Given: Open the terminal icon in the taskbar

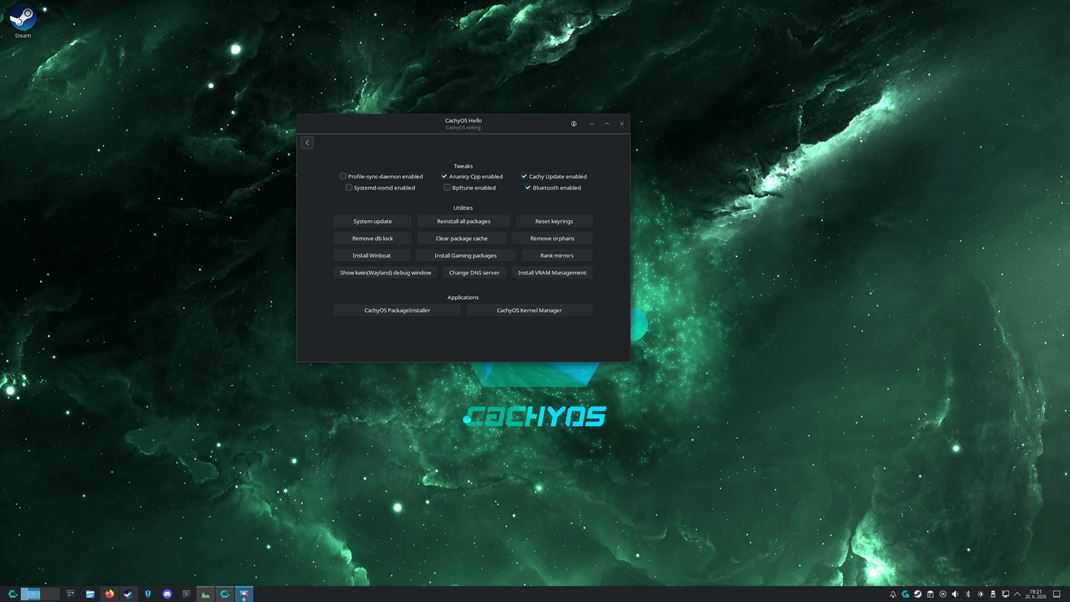Looking at the screenshot, I should (x=186, y=594).
